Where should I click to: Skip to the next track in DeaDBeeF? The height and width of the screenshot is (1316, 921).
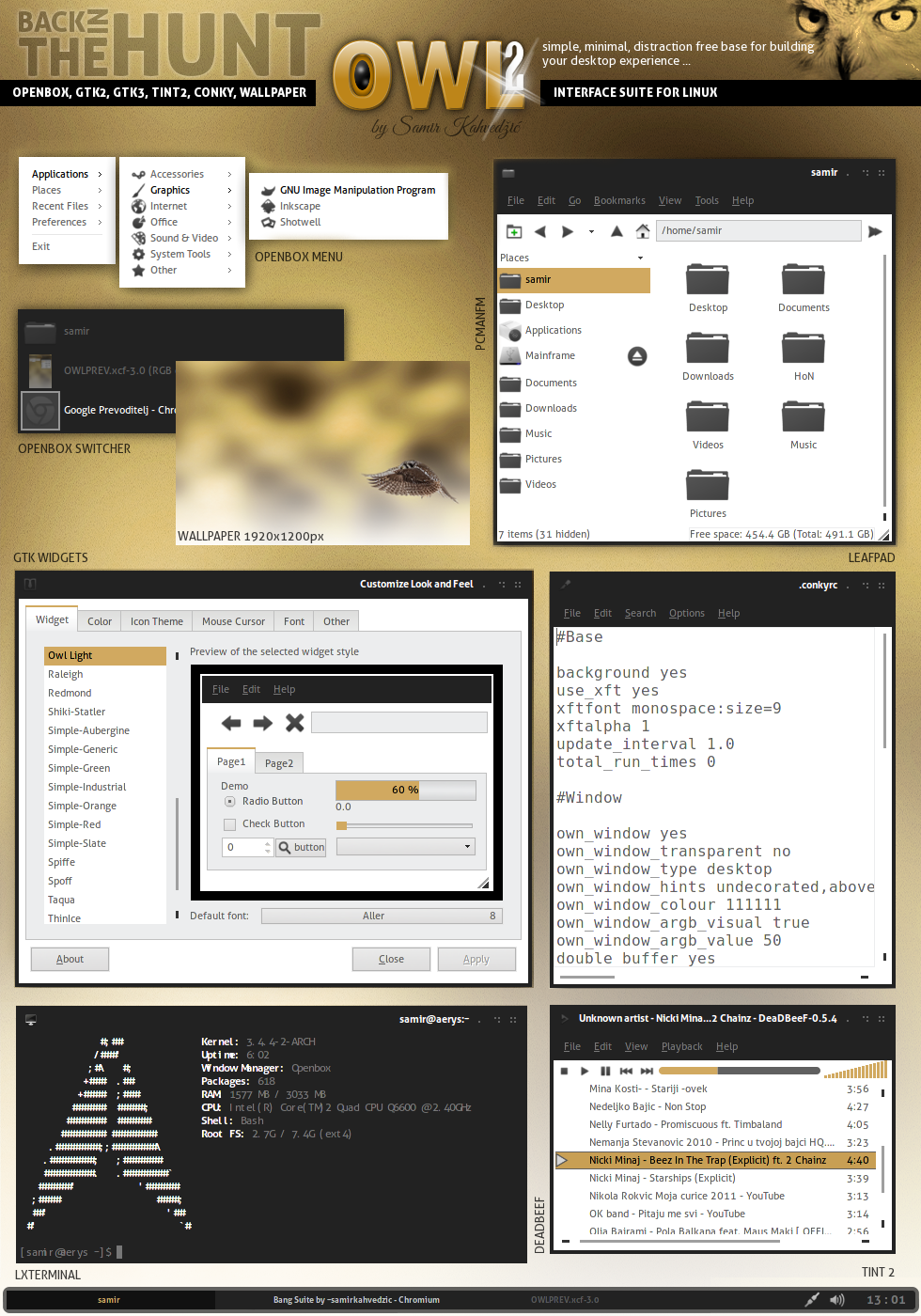[x=647, y=1071]
